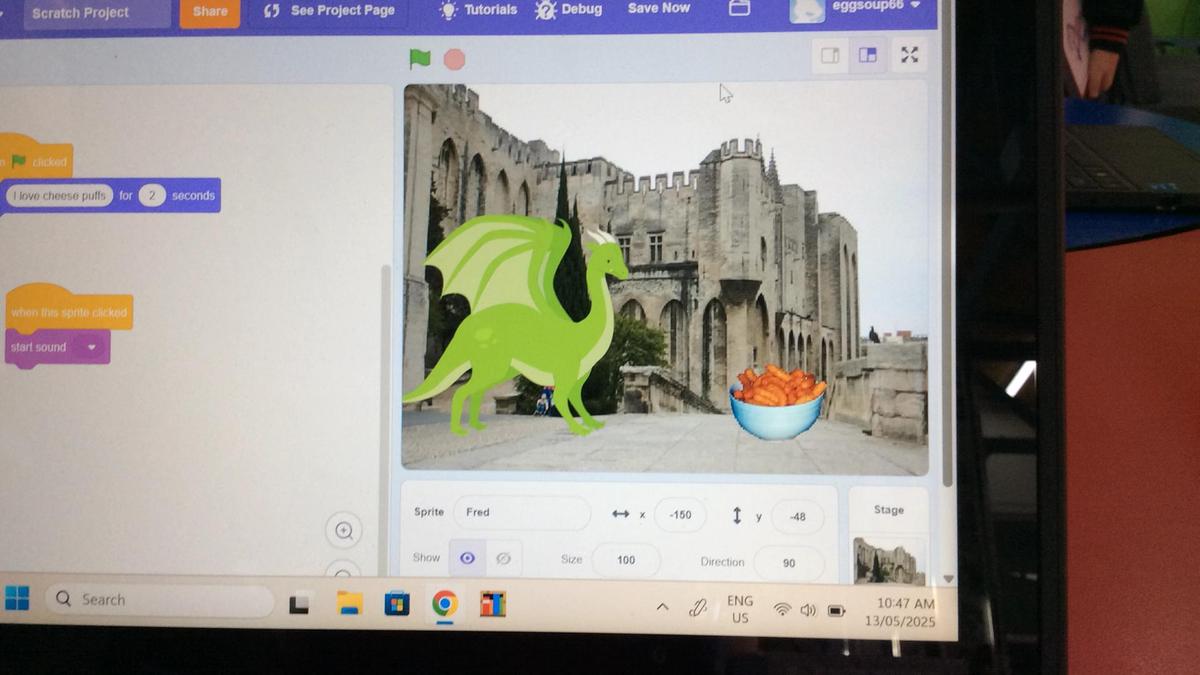This screenshot has width=1200, height=675.
Task: Edit the Scratch Project title field
Action: point(97,13)
